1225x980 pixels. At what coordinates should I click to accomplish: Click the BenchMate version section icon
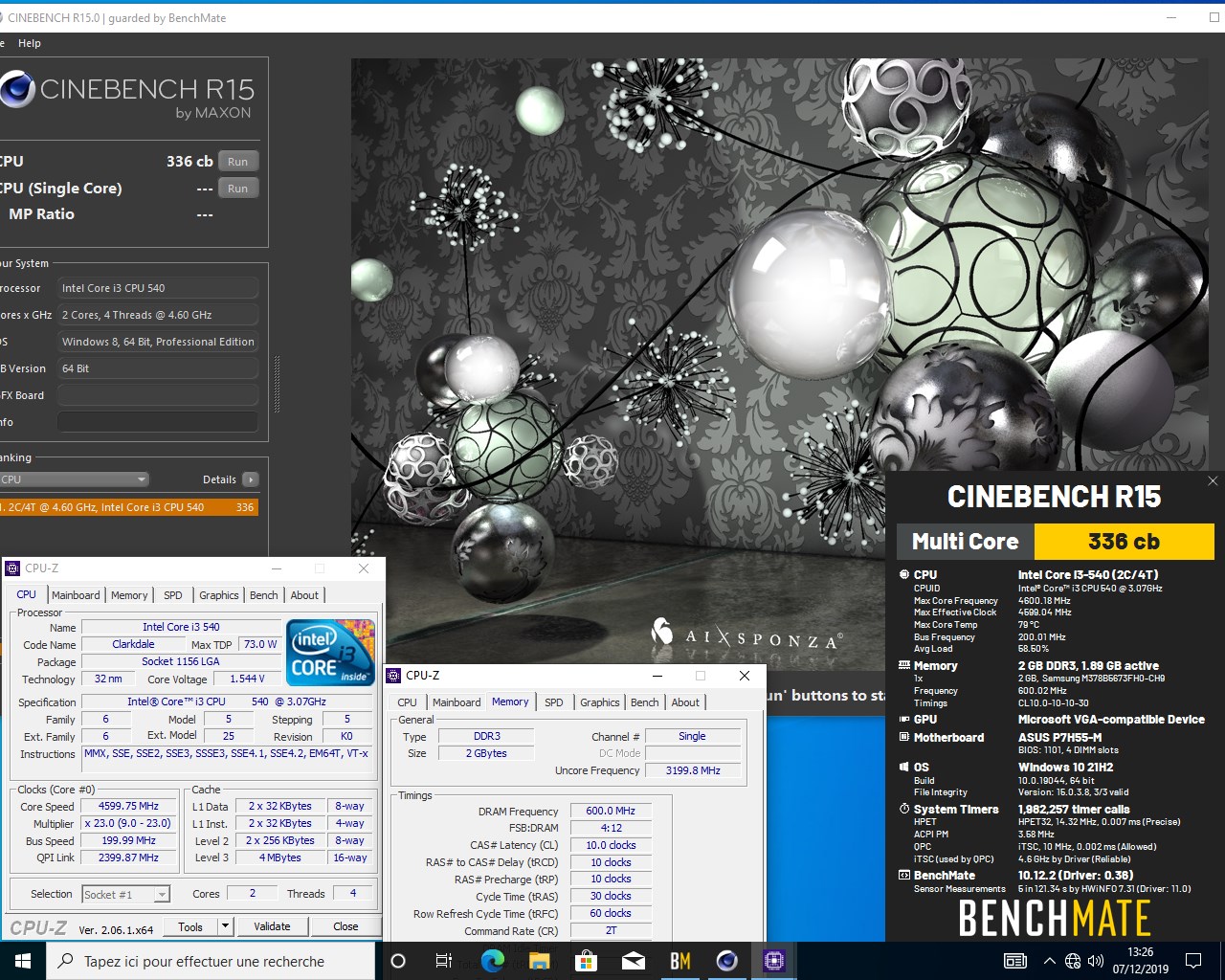click(904, 875)
